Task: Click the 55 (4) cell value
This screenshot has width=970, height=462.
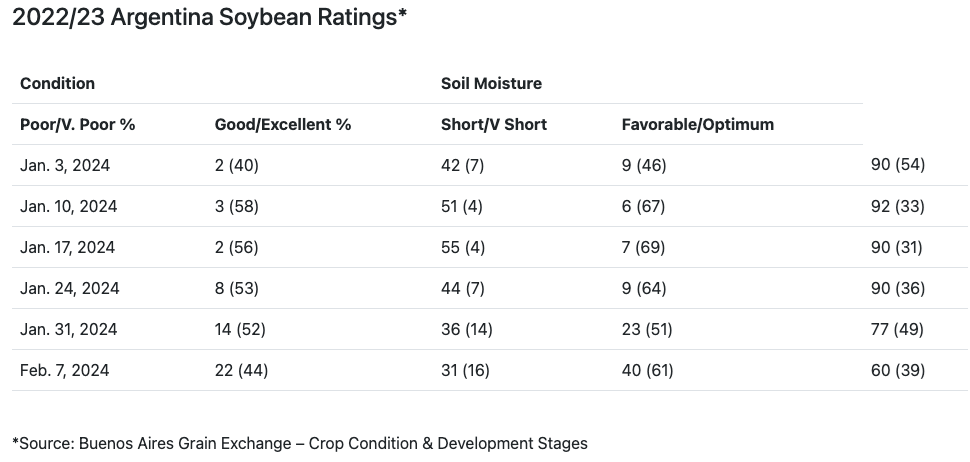Action: pos(462,247)
